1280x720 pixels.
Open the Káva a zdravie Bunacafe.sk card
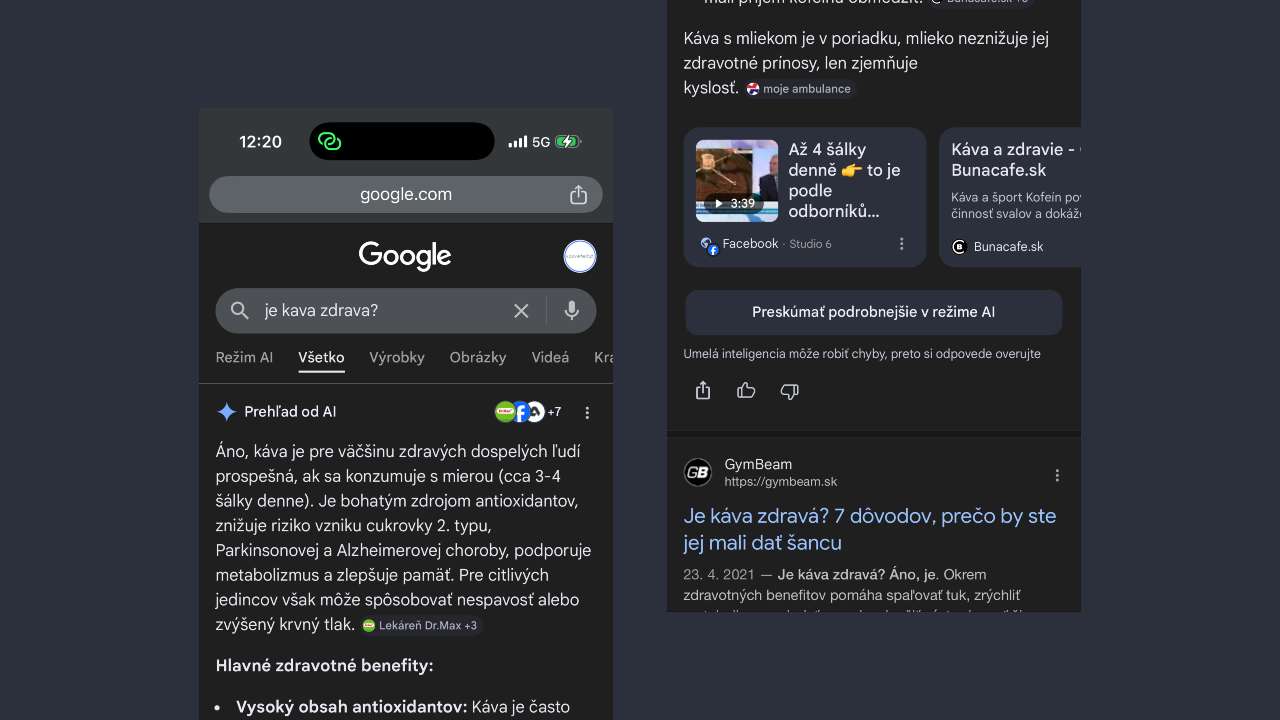click(1010, 197)
